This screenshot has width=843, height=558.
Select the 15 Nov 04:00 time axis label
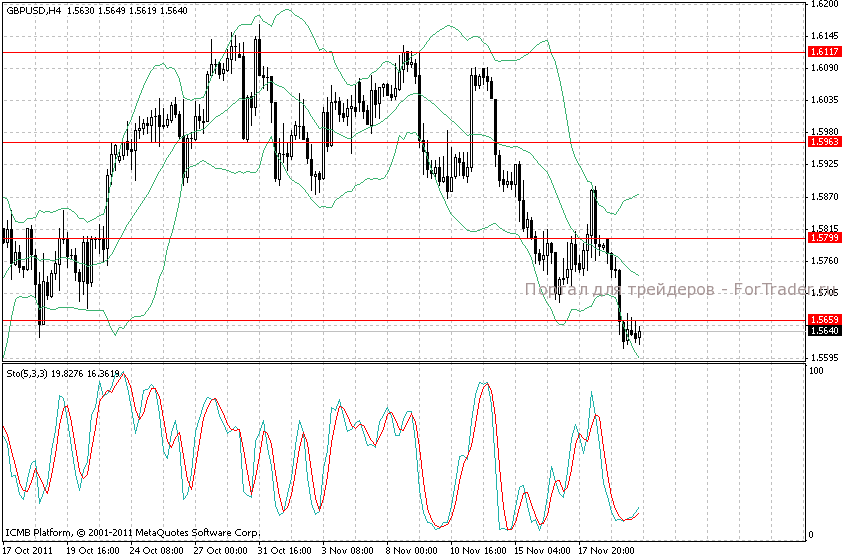click(x=540, y=550)
